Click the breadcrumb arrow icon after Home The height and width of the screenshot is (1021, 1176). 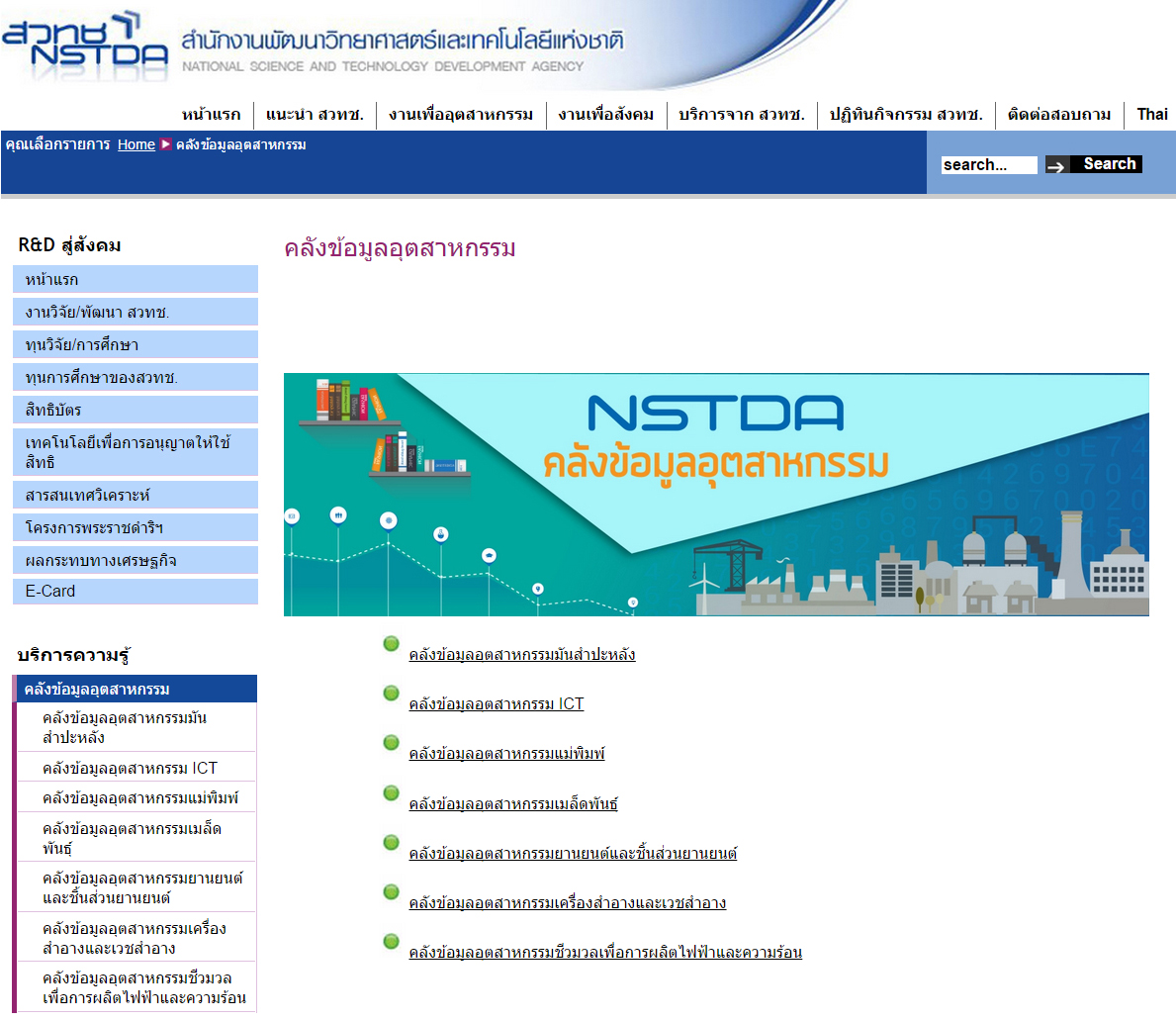pos(166,144)
